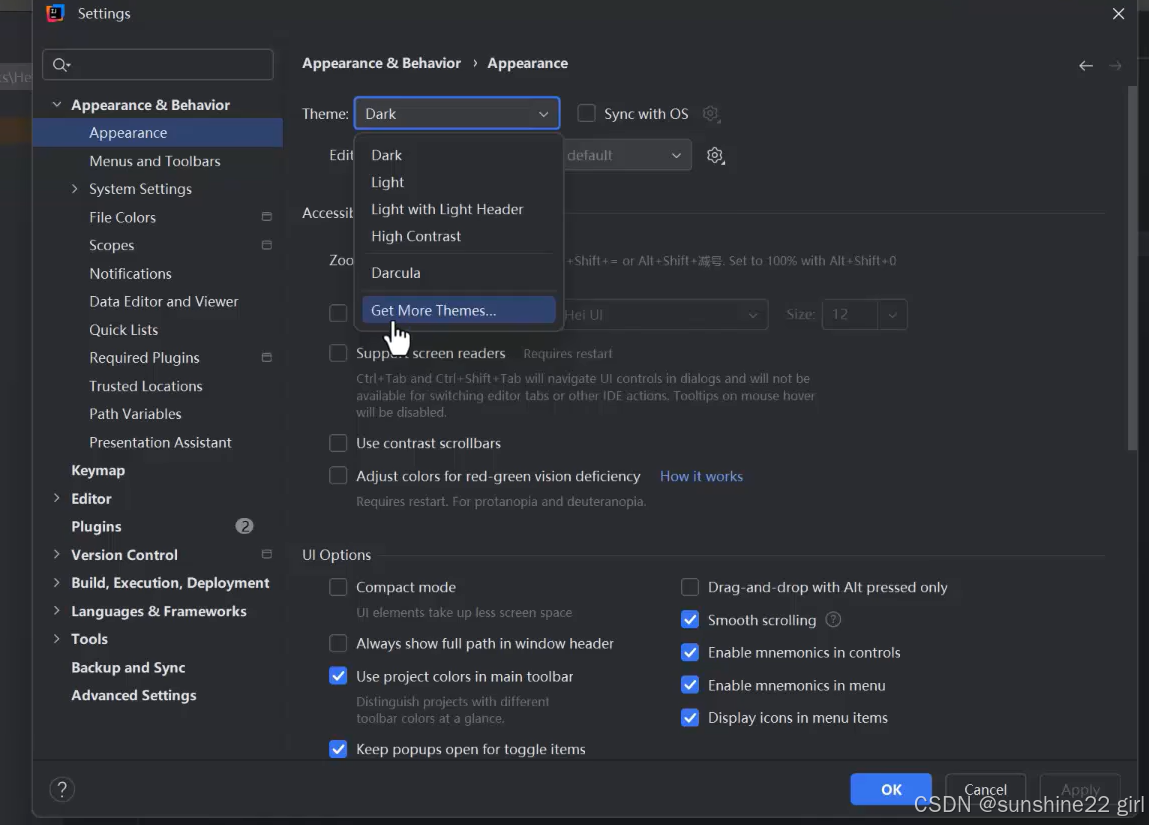
Task: Enable Sync with OS checkbox
Action: [x=586, y=114]
